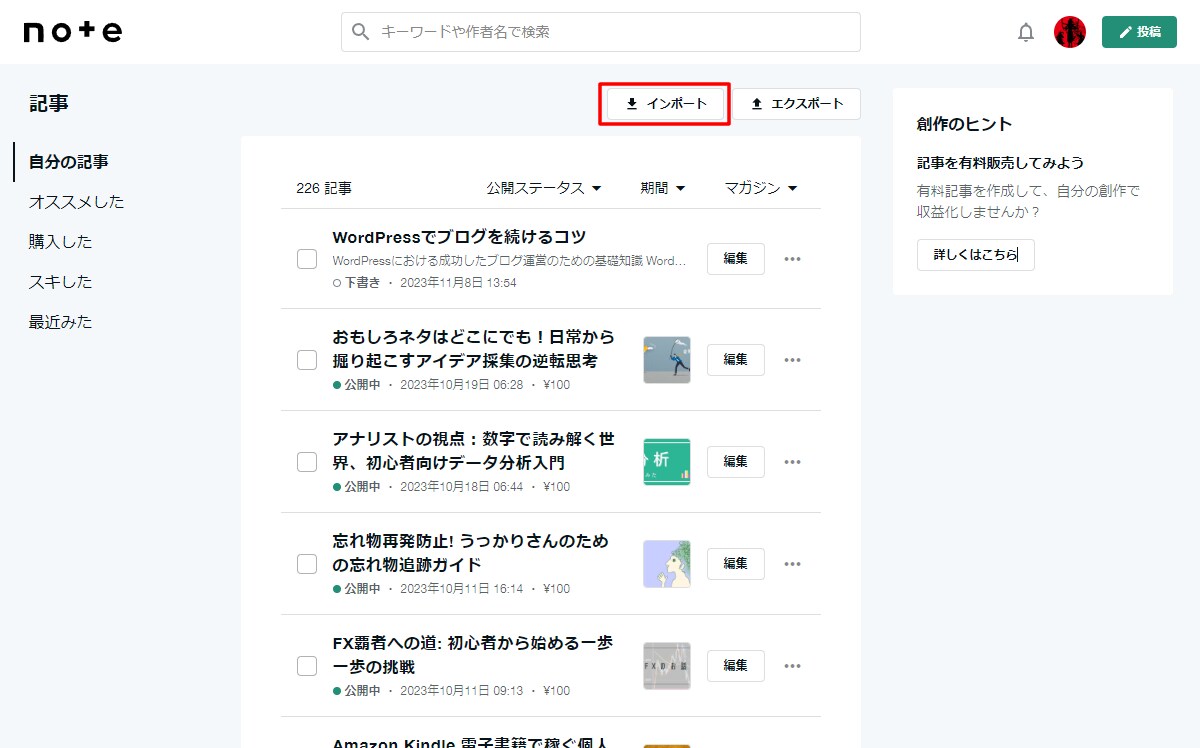This screenshot has width=1200, height=748.
Task: Select スキした in the sidebar
Action: pos(61,282)
